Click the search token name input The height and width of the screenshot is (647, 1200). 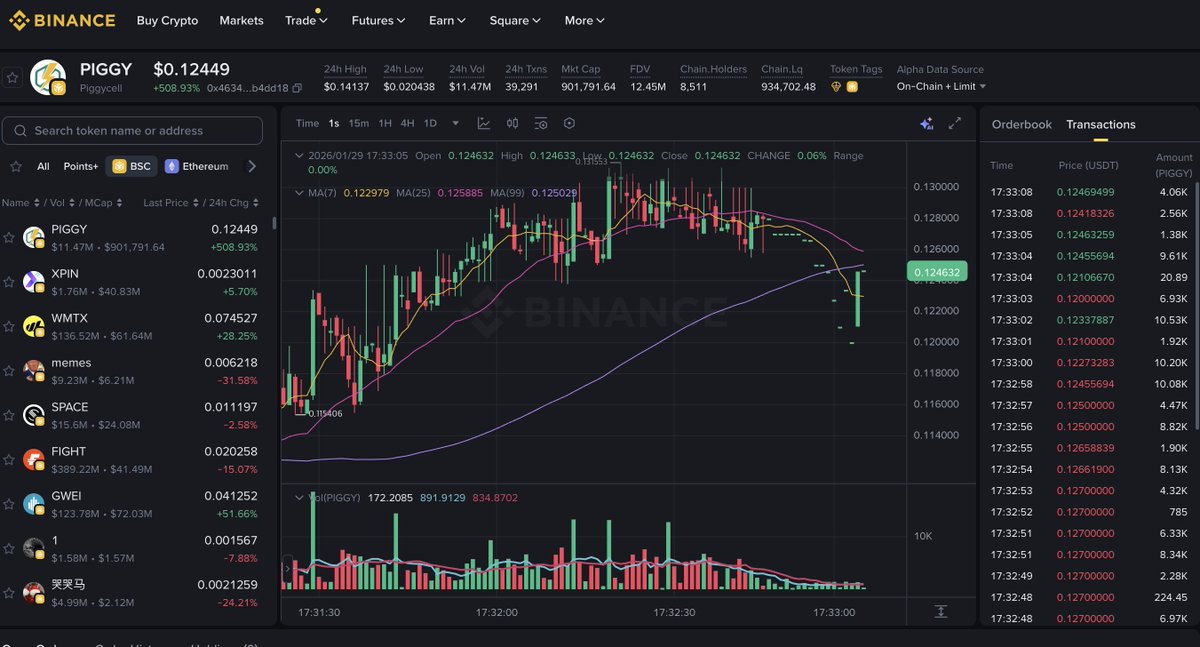tap(133, 130)
